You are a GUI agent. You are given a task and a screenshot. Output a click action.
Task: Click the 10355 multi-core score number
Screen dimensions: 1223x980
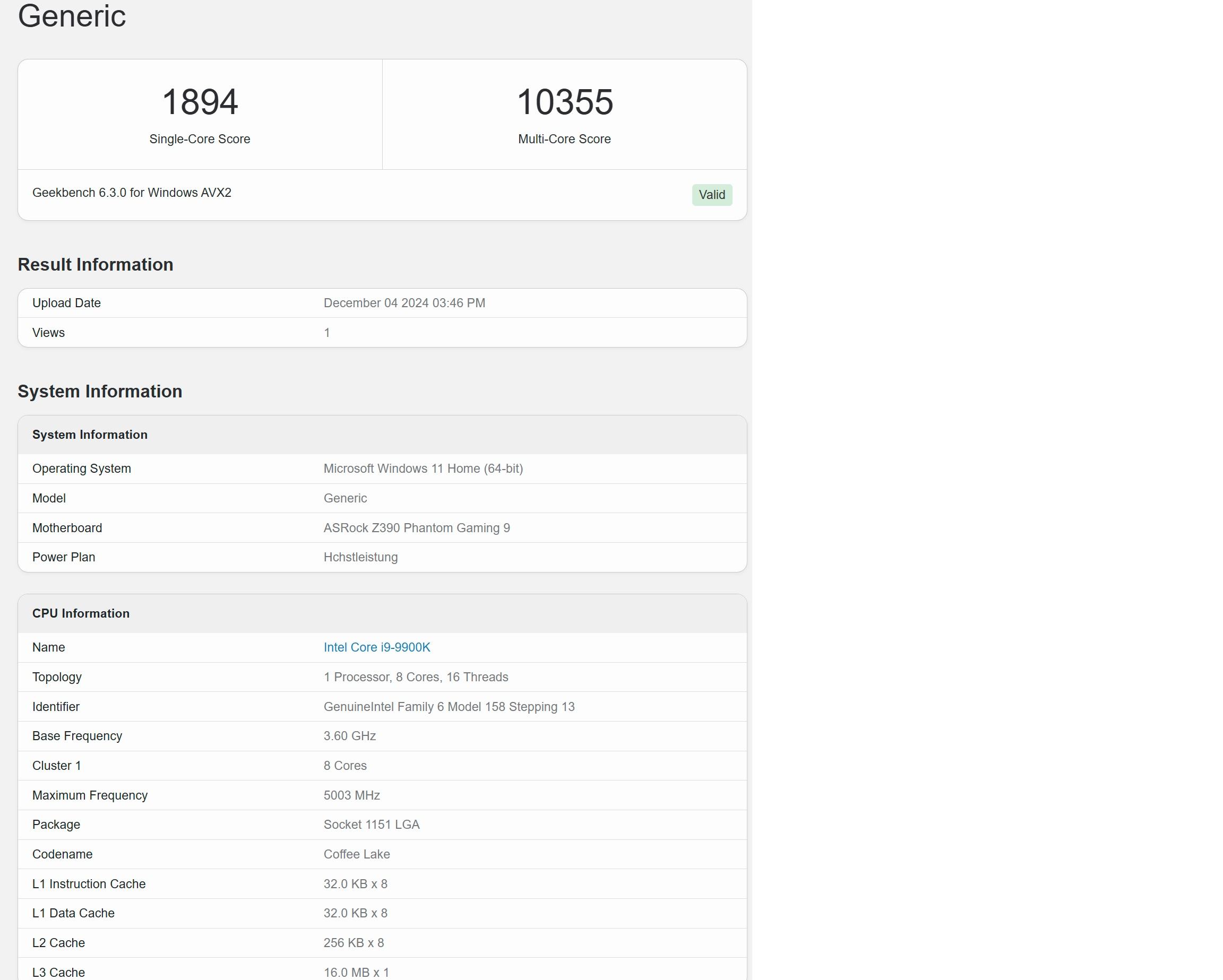coord(564,102)
